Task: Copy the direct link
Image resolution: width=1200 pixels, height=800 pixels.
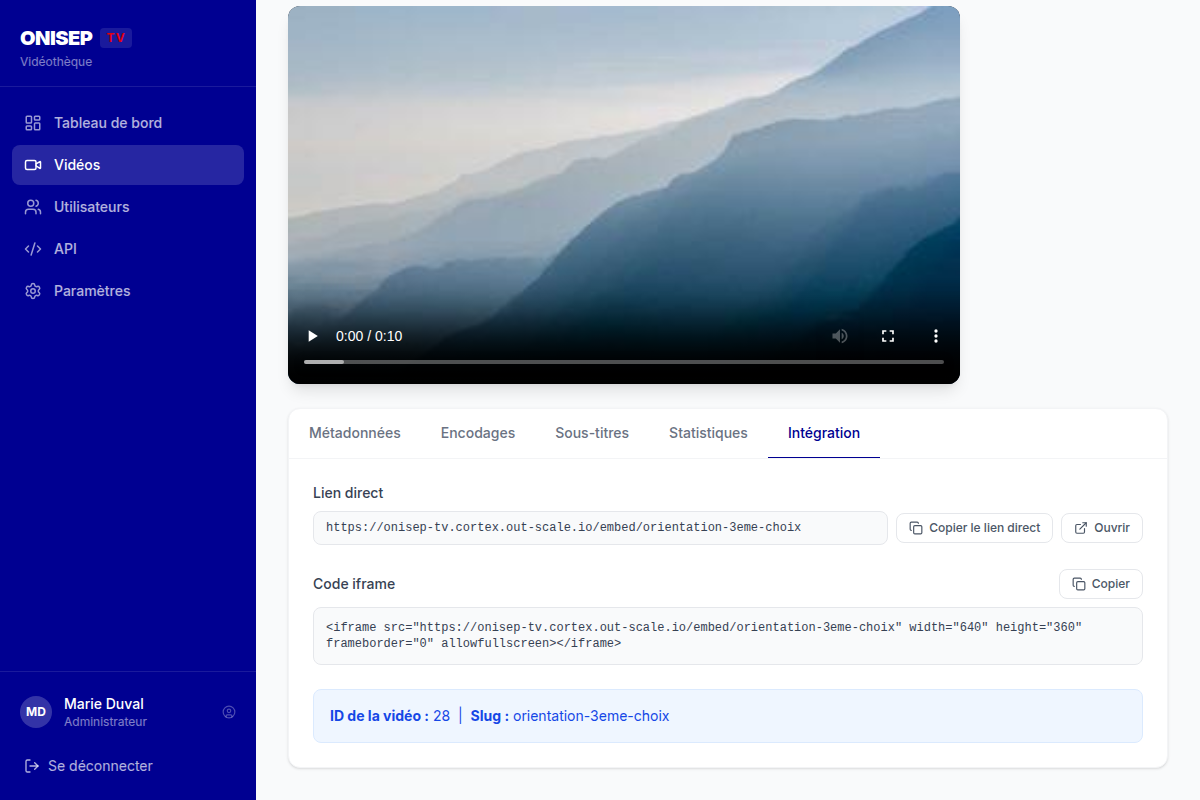Action: tap(974, 528)
